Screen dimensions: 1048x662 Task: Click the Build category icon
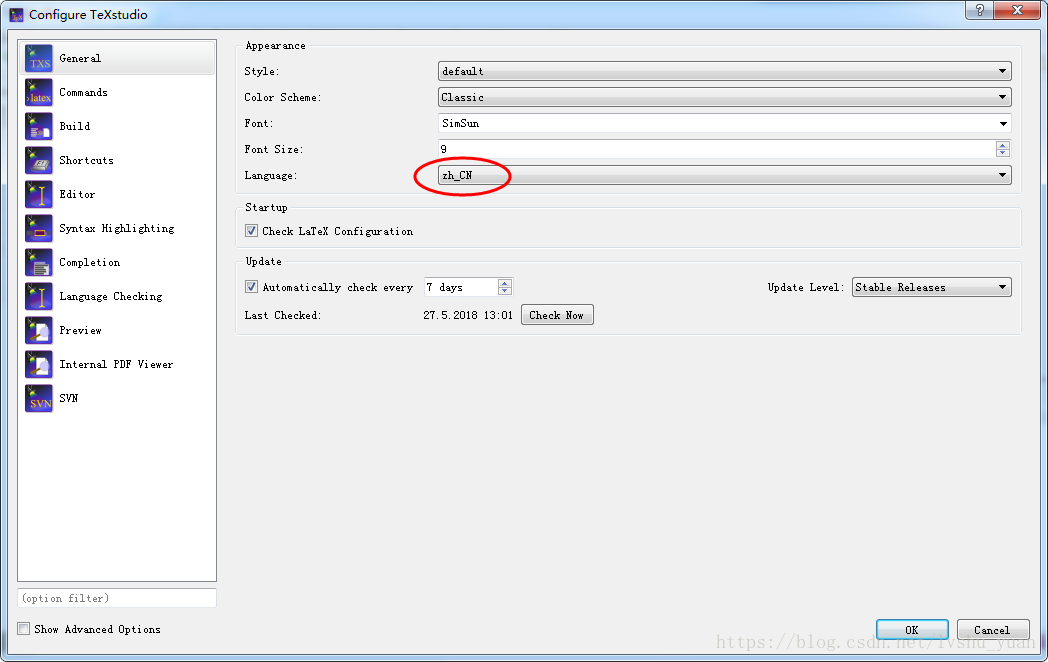pyautogui.click(x=39, y=126)
